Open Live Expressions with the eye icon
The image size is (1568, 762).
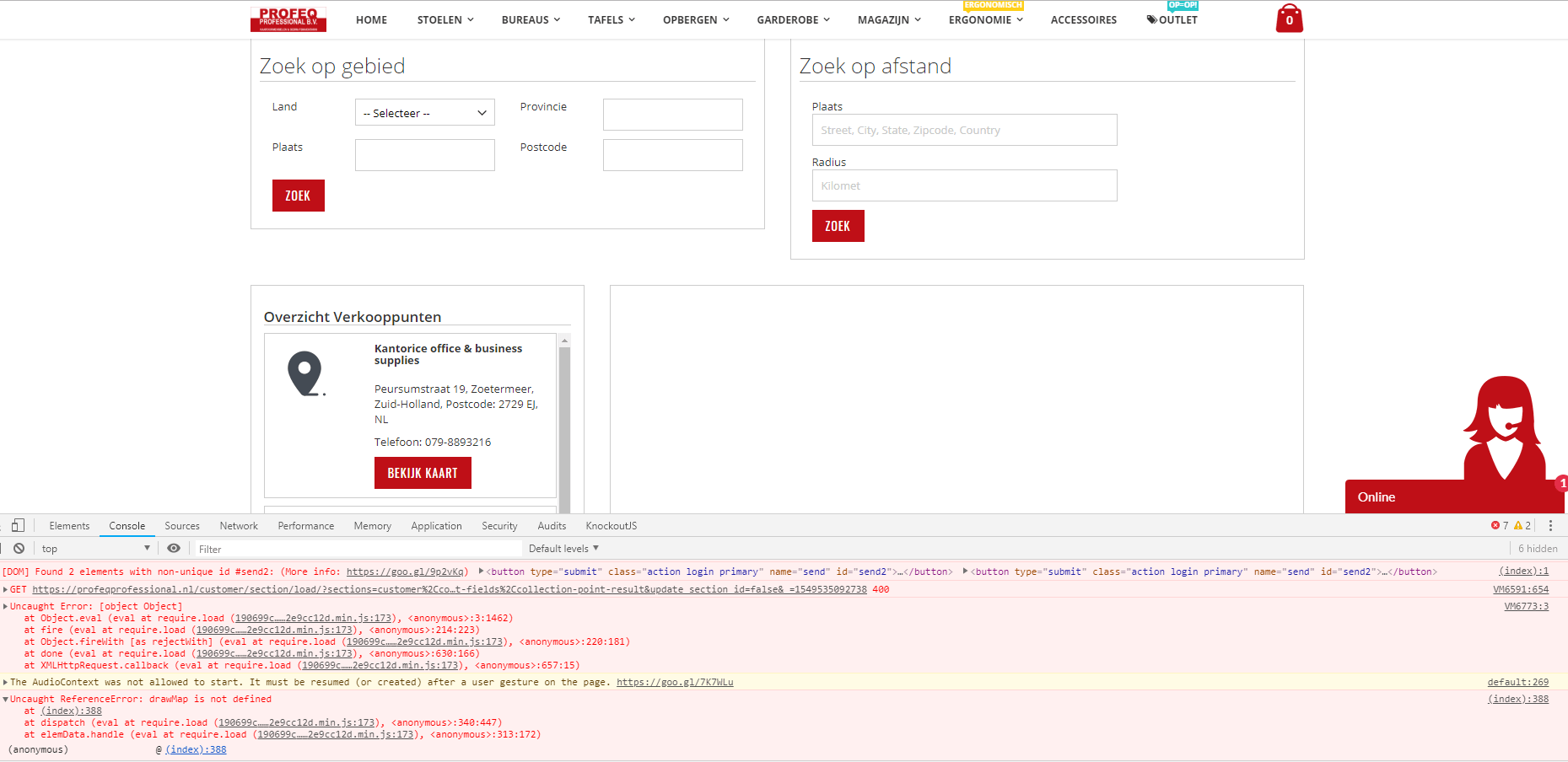pyautogui.click(x=174, y=548)
